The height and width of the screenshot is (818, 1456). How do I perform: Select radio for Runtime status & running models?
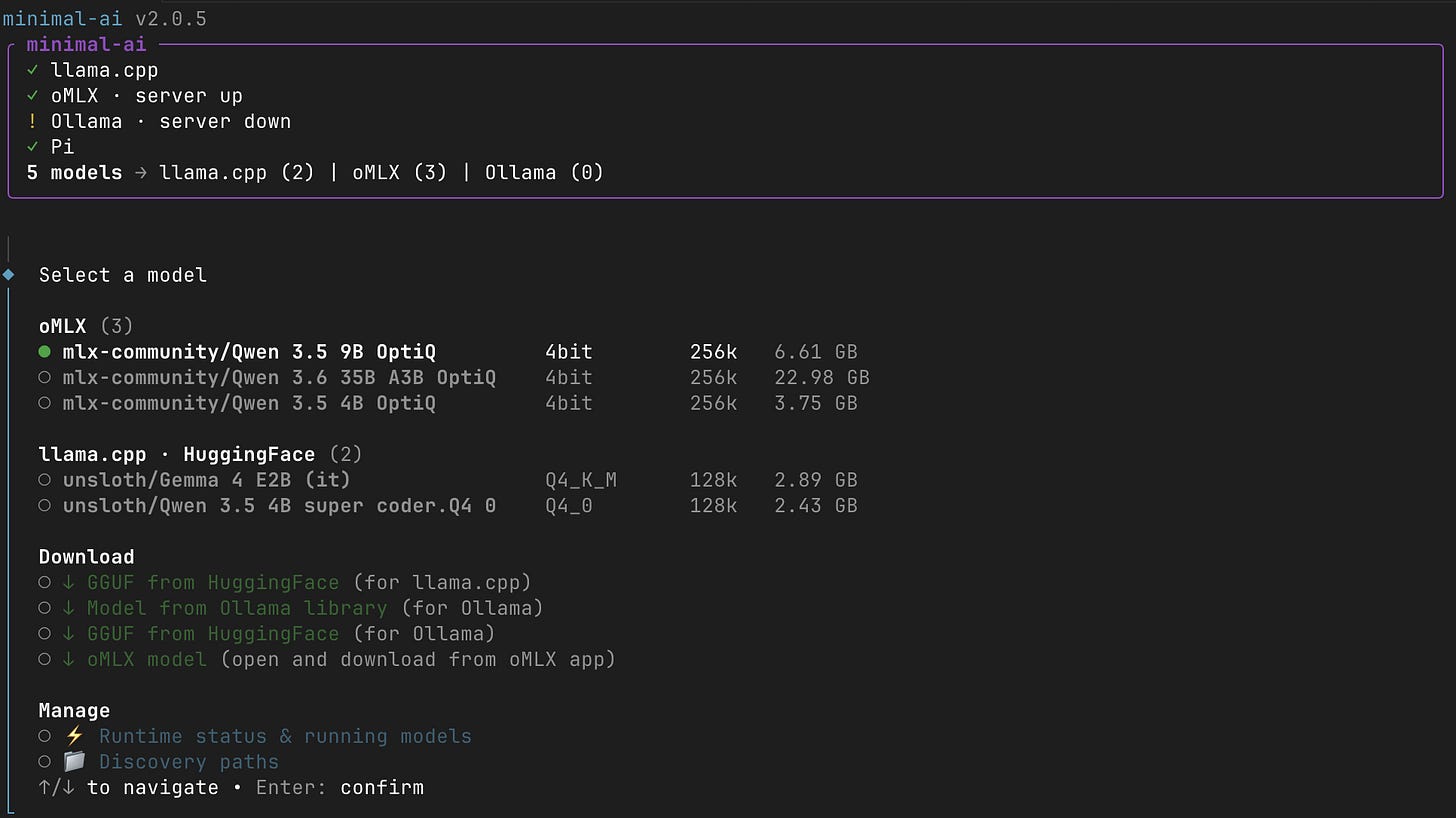click(x=45, y=736)
